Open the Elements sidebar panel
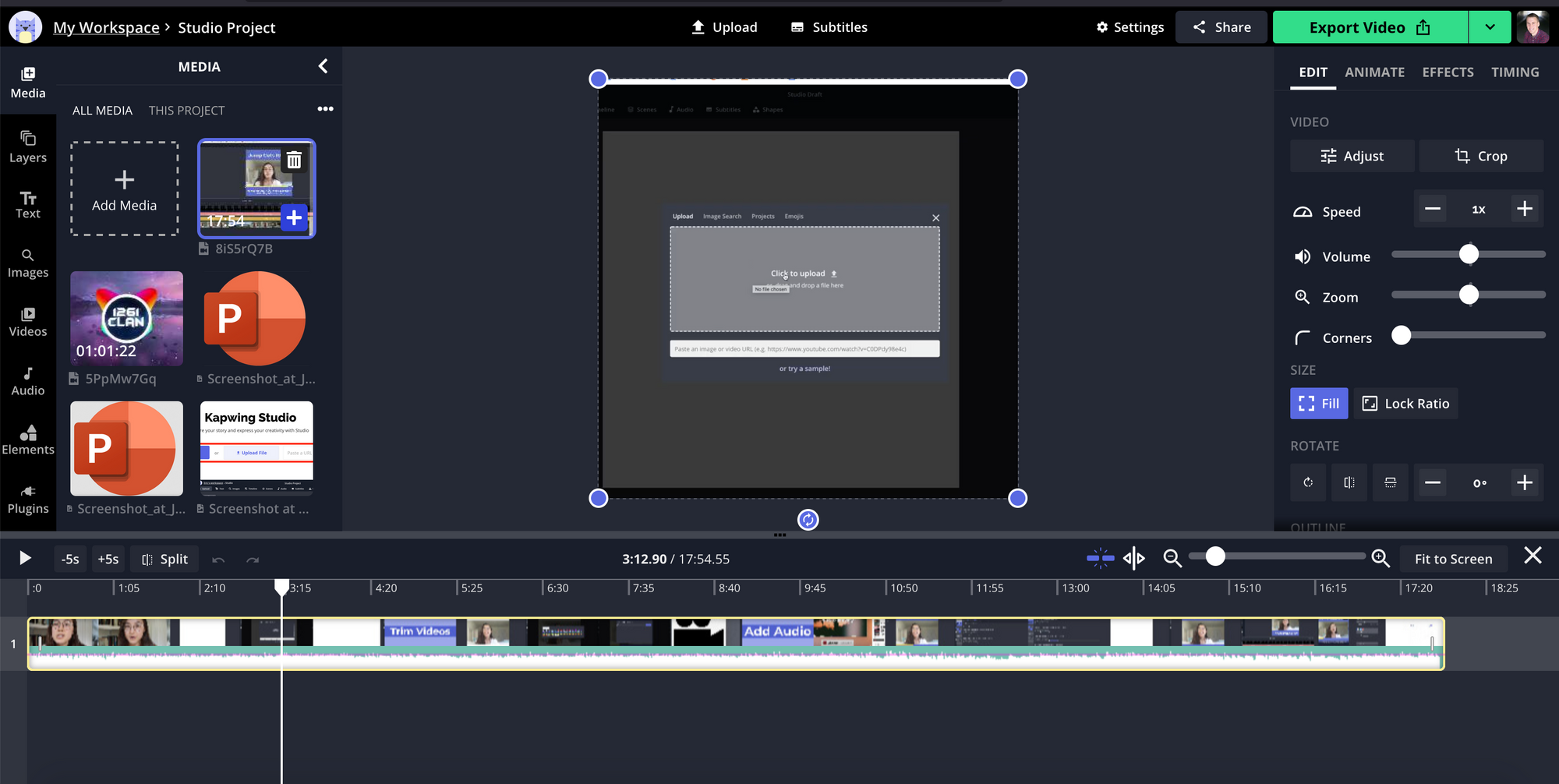 [28, 440]
